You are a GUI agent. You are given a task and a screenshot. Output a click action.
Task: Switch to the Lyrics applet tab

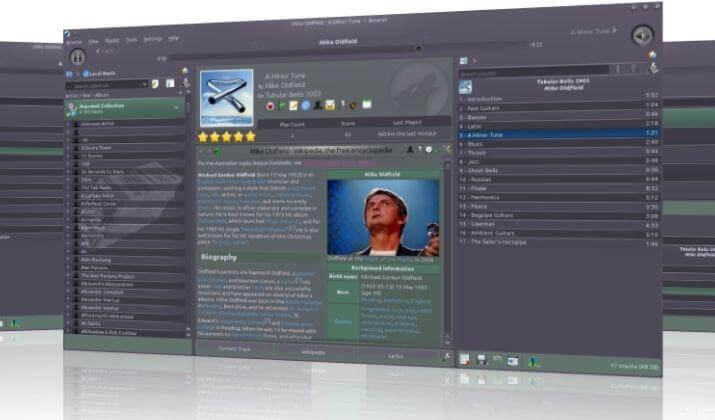click(x=395, y=356)
